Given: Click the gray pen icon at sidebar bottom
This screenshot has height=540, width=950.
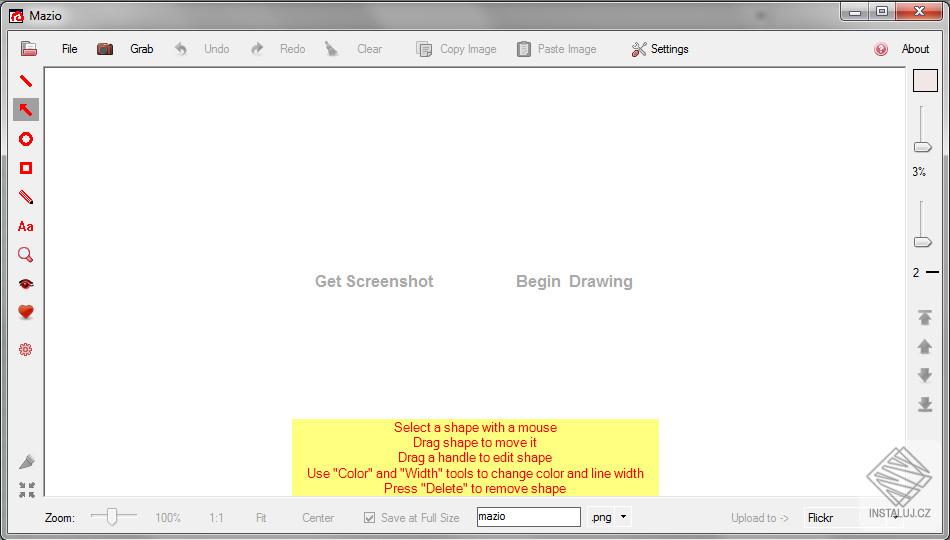Looking at the screenshot, I should click(x=27, y=462).
